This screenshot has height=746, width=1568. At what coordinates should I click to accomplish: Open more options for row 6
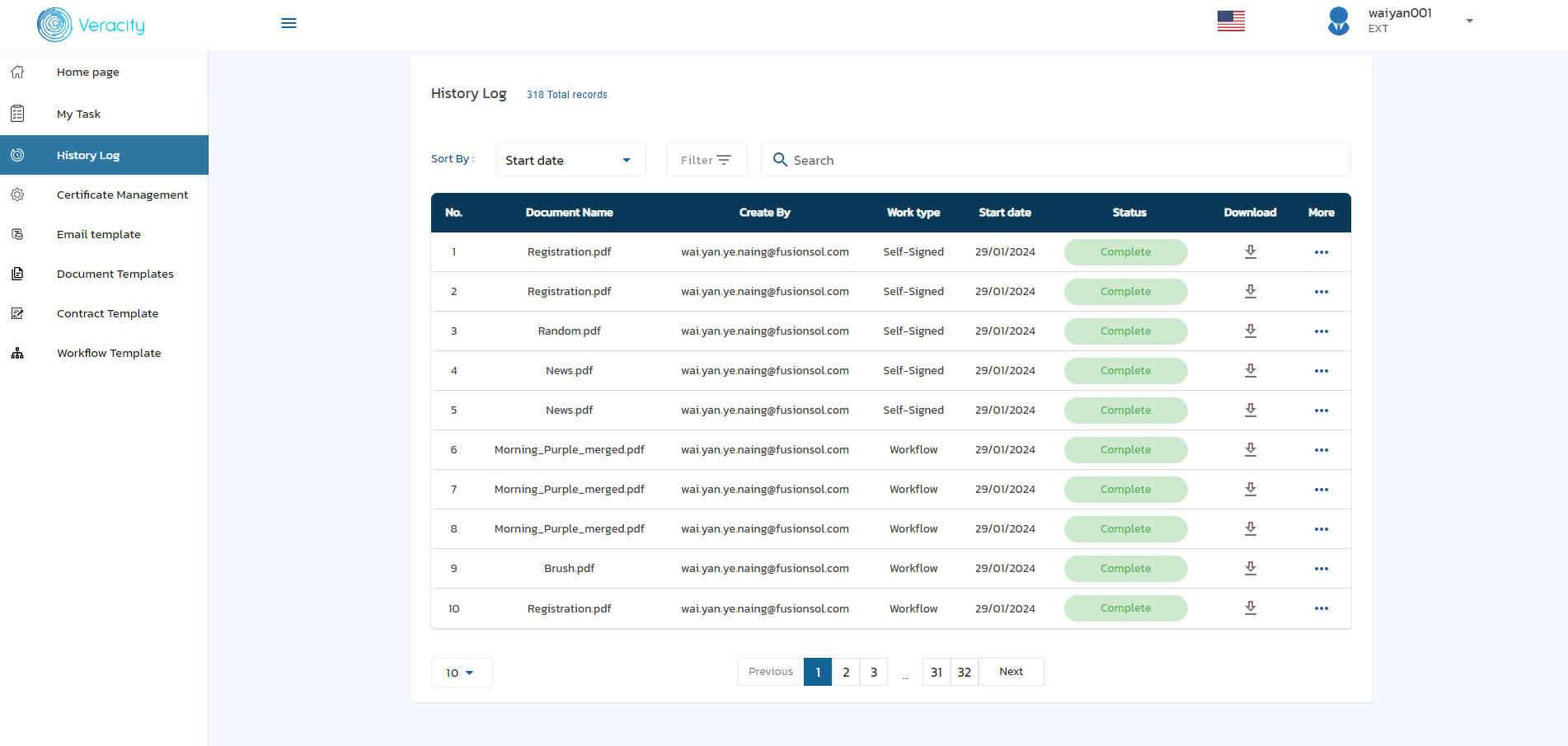(x=1321, y=450)
